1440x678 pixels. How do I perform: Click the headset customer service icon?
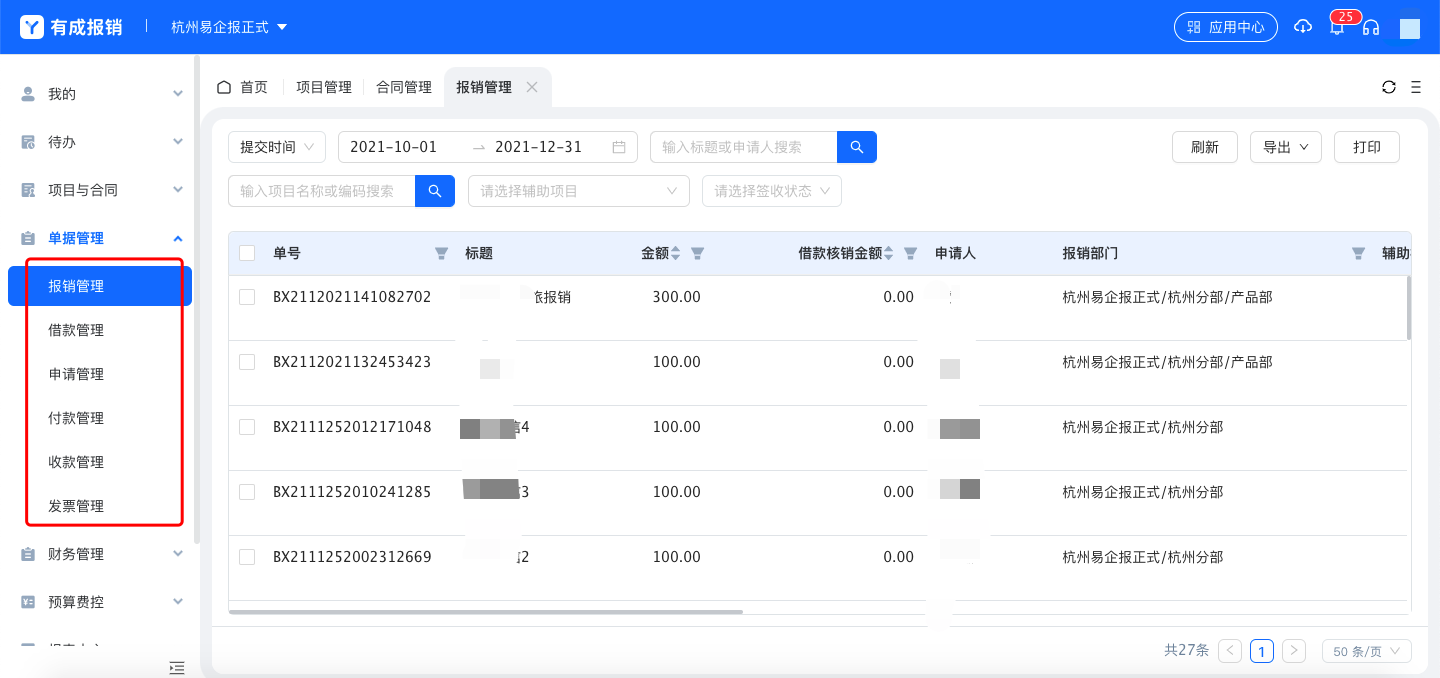pos(1371,27)
